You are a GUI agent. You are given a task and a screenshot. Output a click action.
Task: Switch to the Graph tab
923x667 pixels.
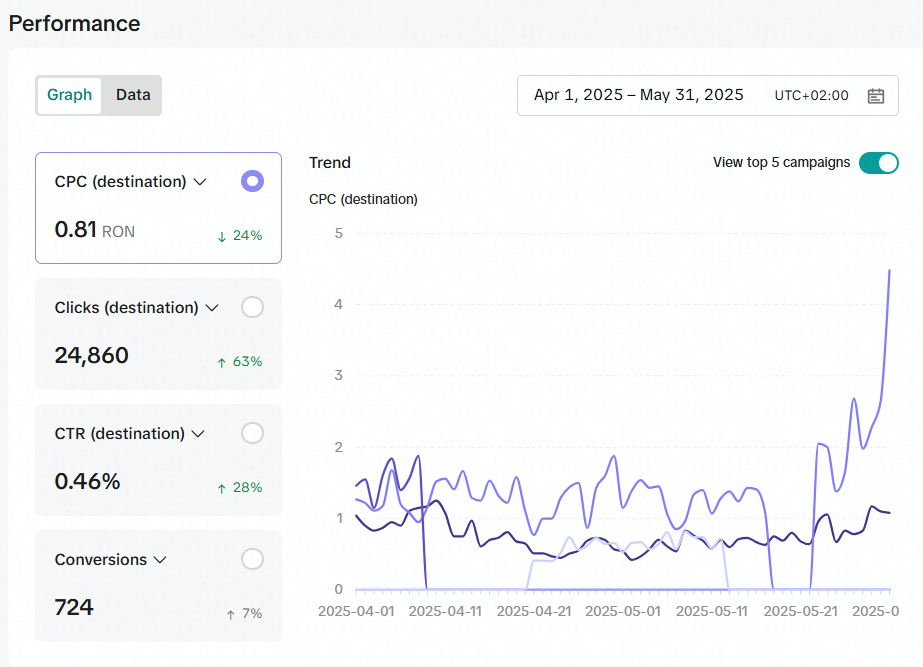pyautogui.click(x=69, y=95)
